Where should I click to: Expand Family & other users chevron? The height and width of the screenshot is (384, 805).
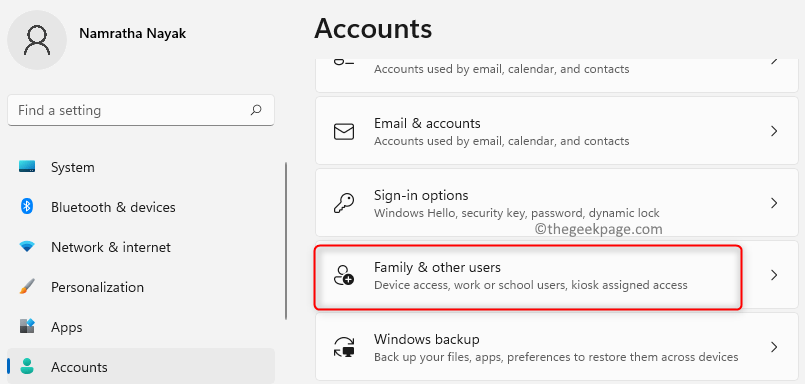click(774, 275)
